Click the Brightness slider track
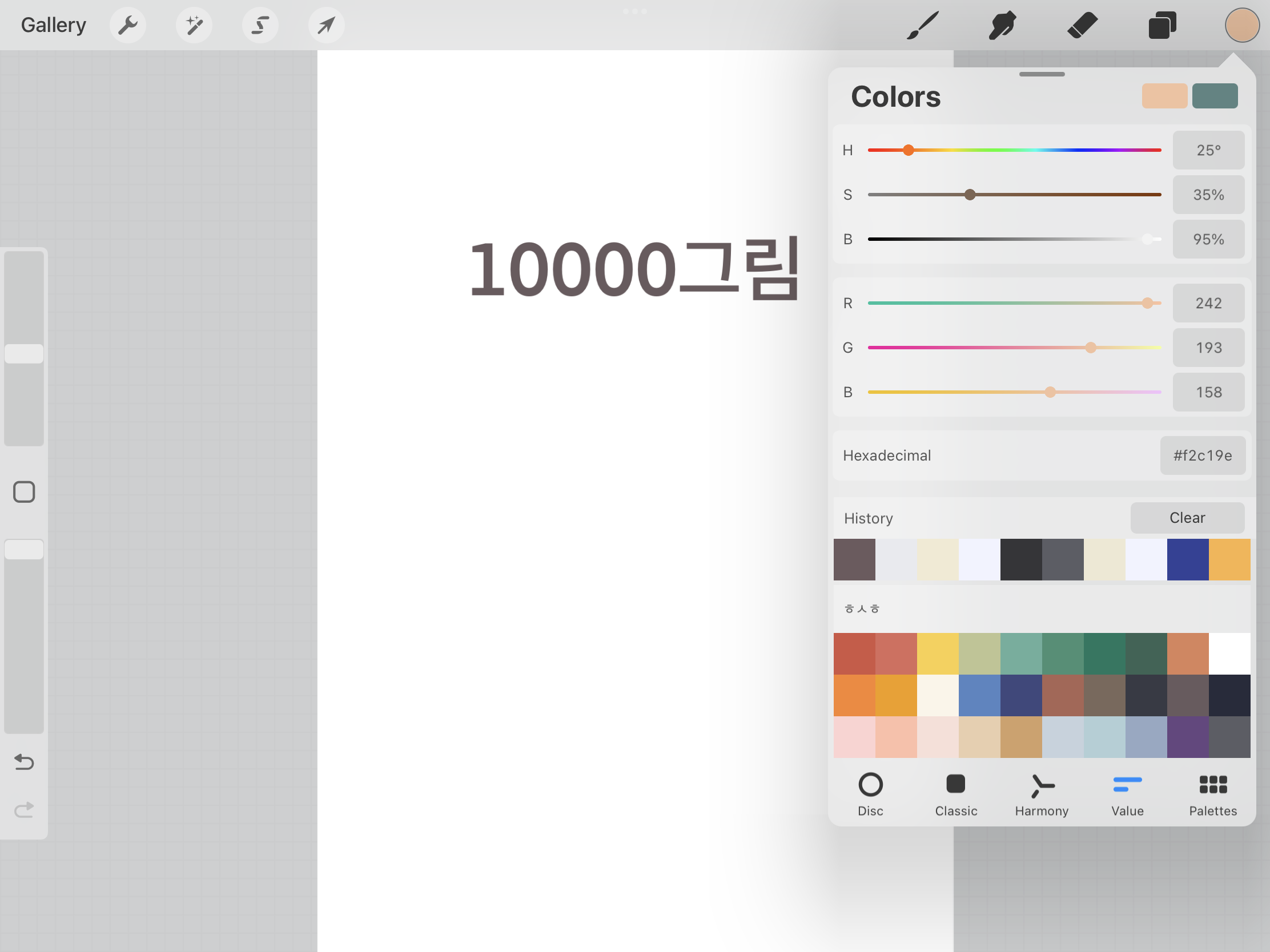The height and width of the screenshot is (952, 1270). (1015, 239)
